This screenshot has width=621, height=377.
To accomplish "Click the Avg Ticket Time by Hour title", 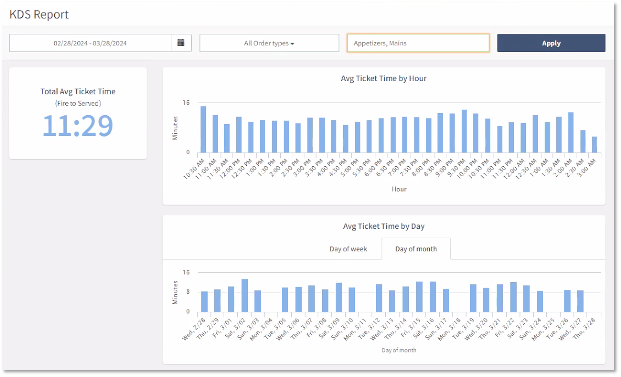I will point(383,78).
